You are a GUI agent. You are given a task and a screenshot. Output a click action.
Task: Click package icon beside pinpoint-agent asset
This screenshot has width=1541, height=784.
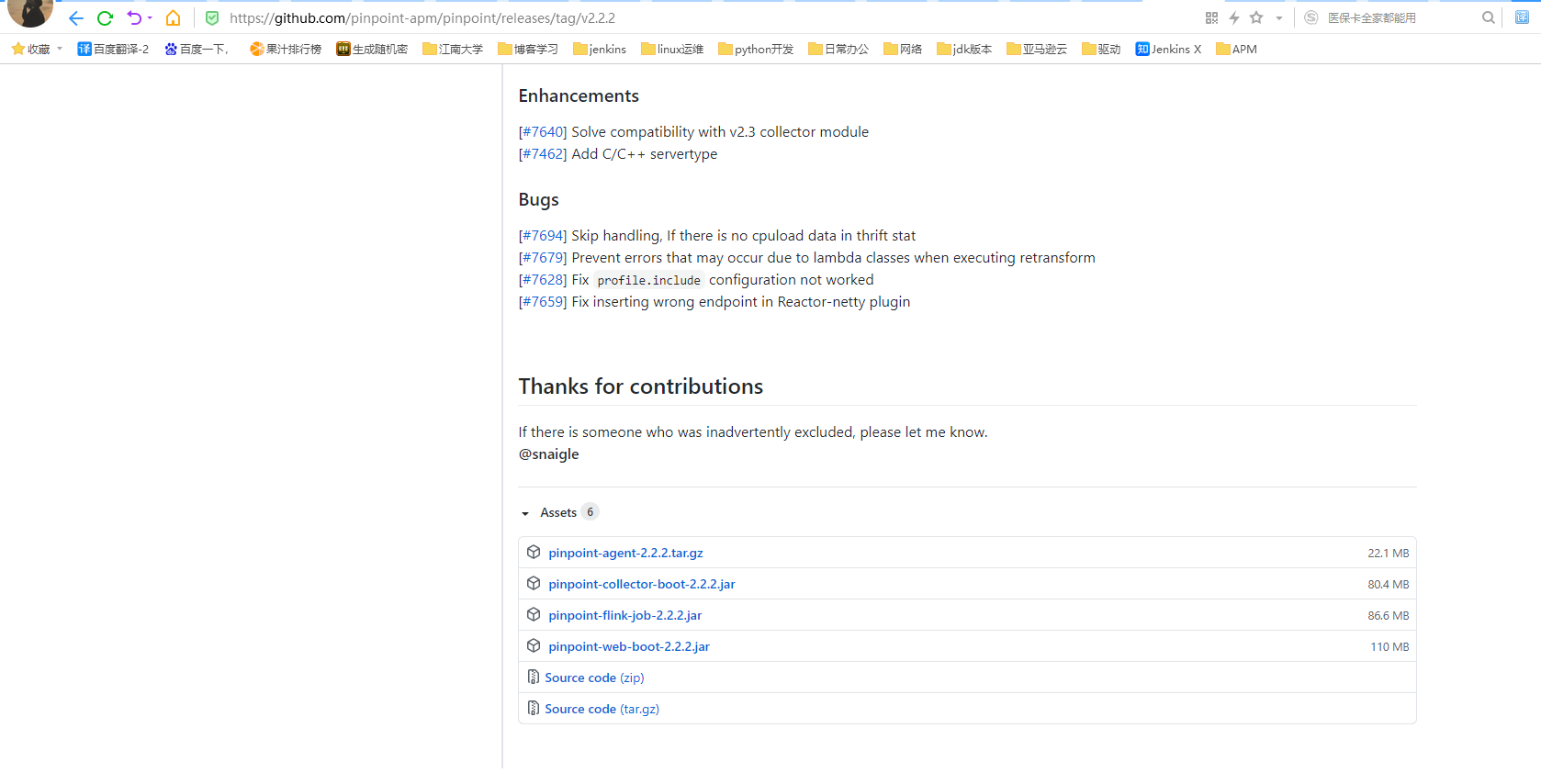[534, 552]
